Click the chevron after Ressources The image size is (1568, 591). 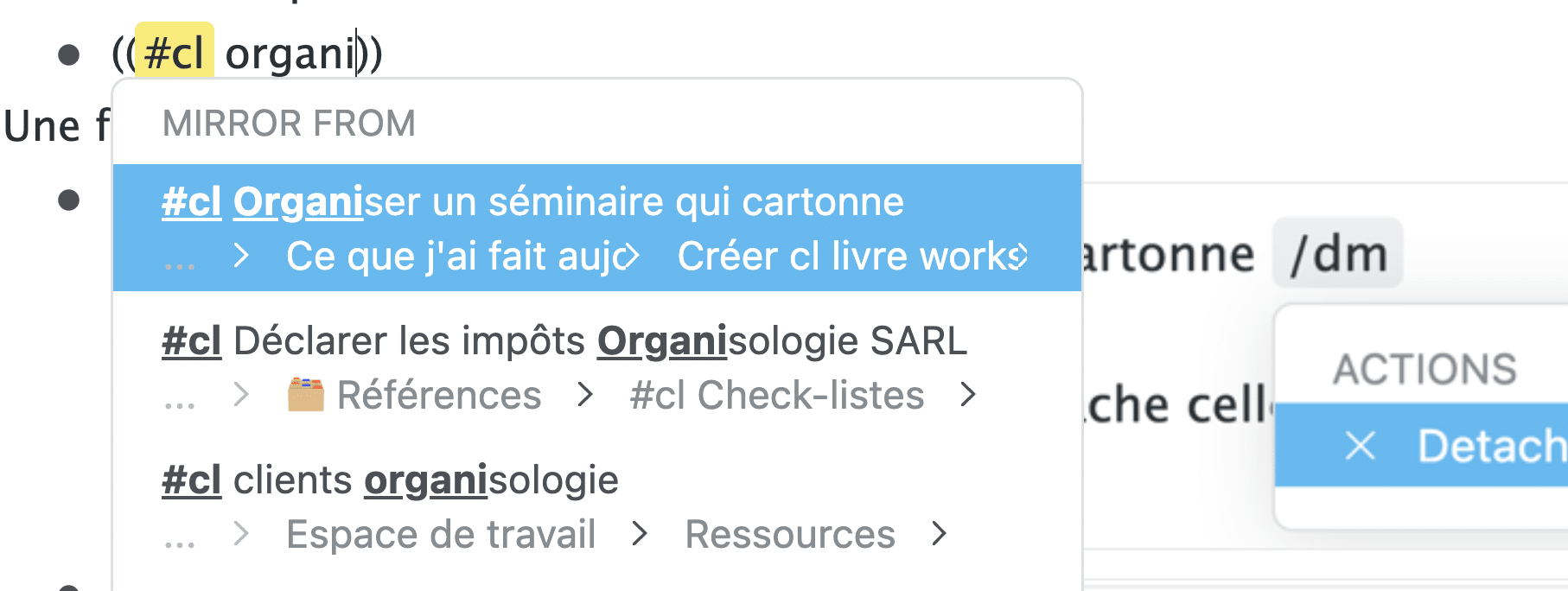940,534
